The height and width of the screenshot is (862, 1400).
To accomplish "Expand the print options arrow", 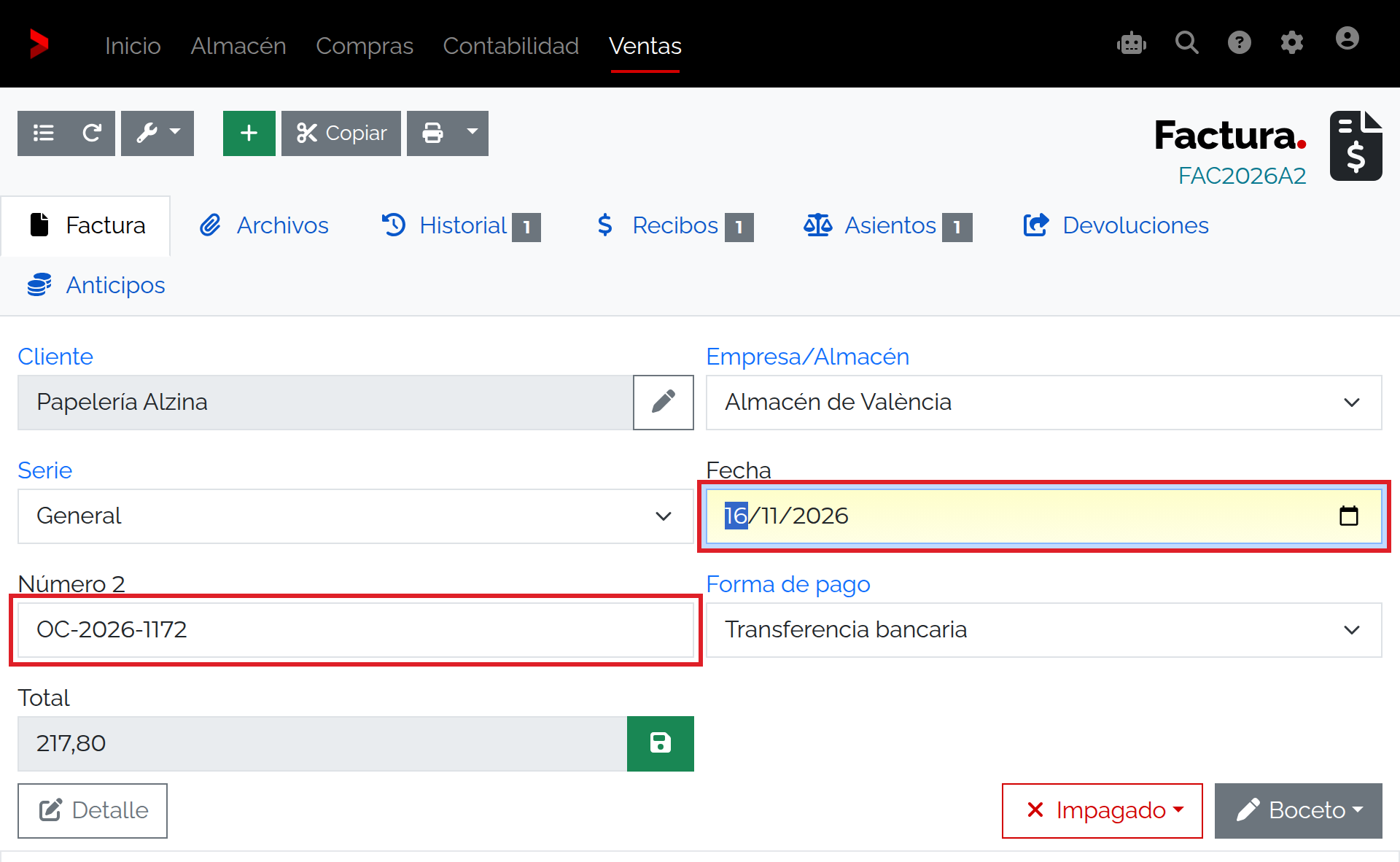I will point(472,133).
